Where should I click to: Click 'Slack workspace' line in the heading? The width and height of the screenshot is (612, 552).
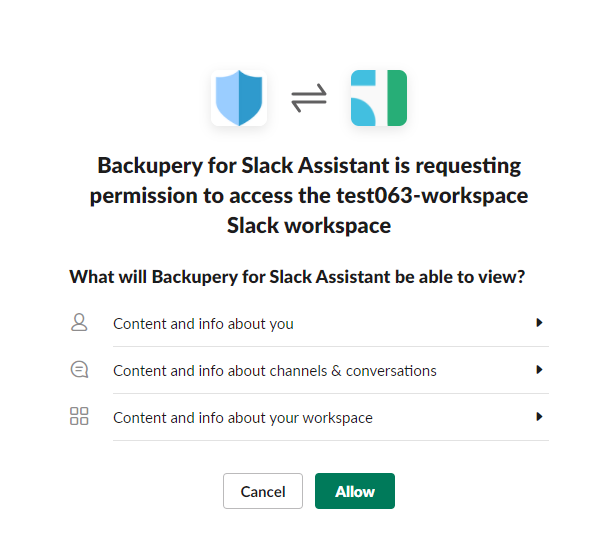tap(309, 226)
